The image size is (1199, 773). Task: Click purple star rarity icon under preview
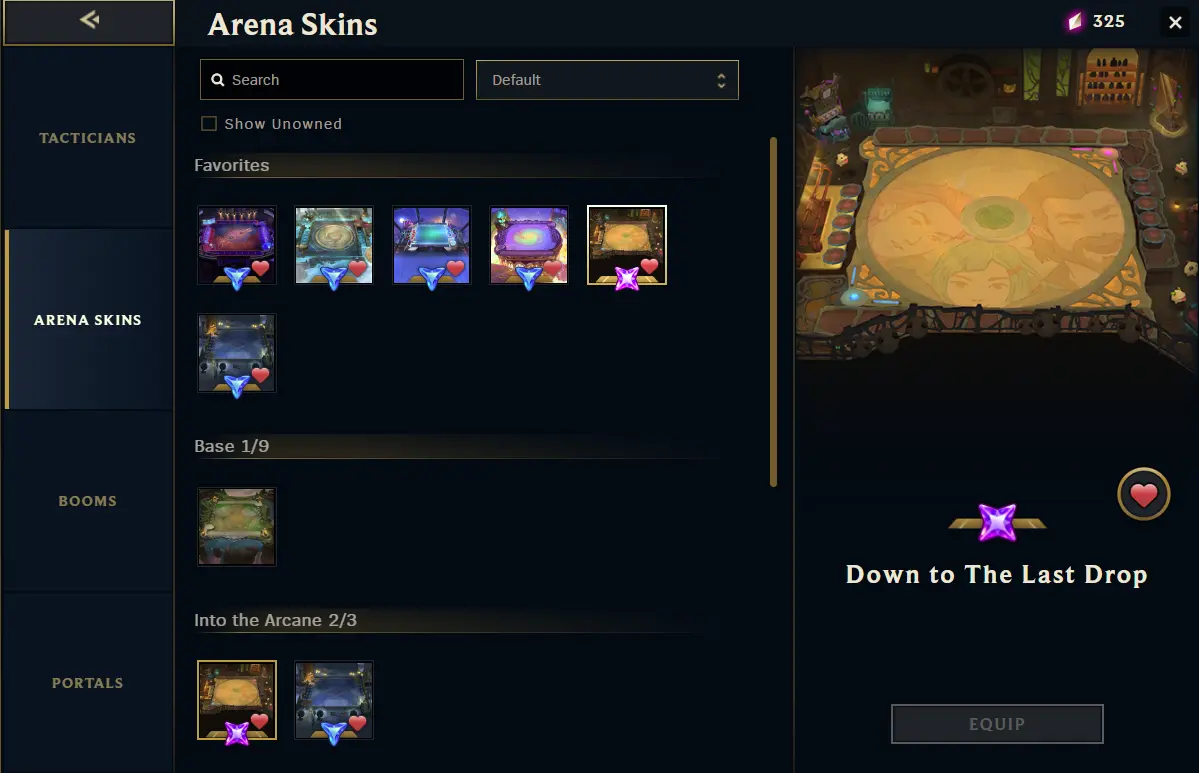pos(998,523)
